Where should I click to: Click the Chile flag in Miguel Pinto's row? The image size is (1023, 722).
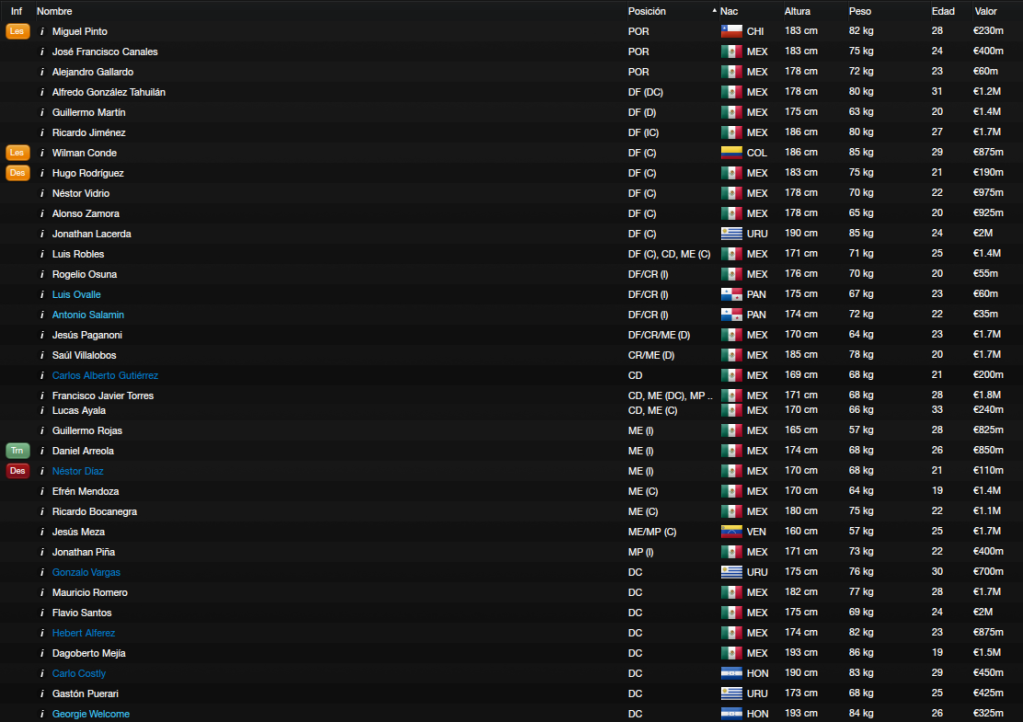pos(731,31)
